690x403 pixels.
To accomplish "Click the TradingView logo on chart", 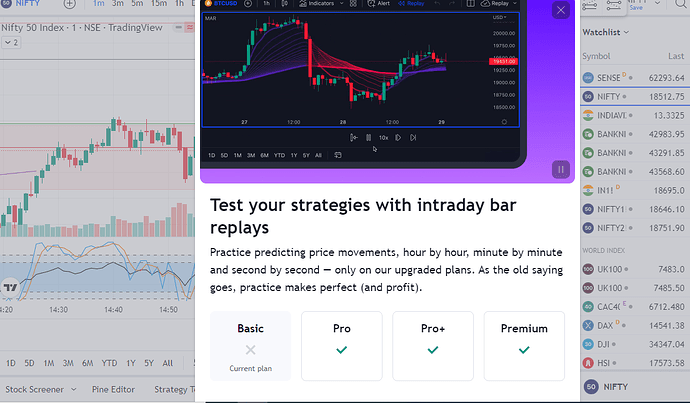I will click(10, 288).
